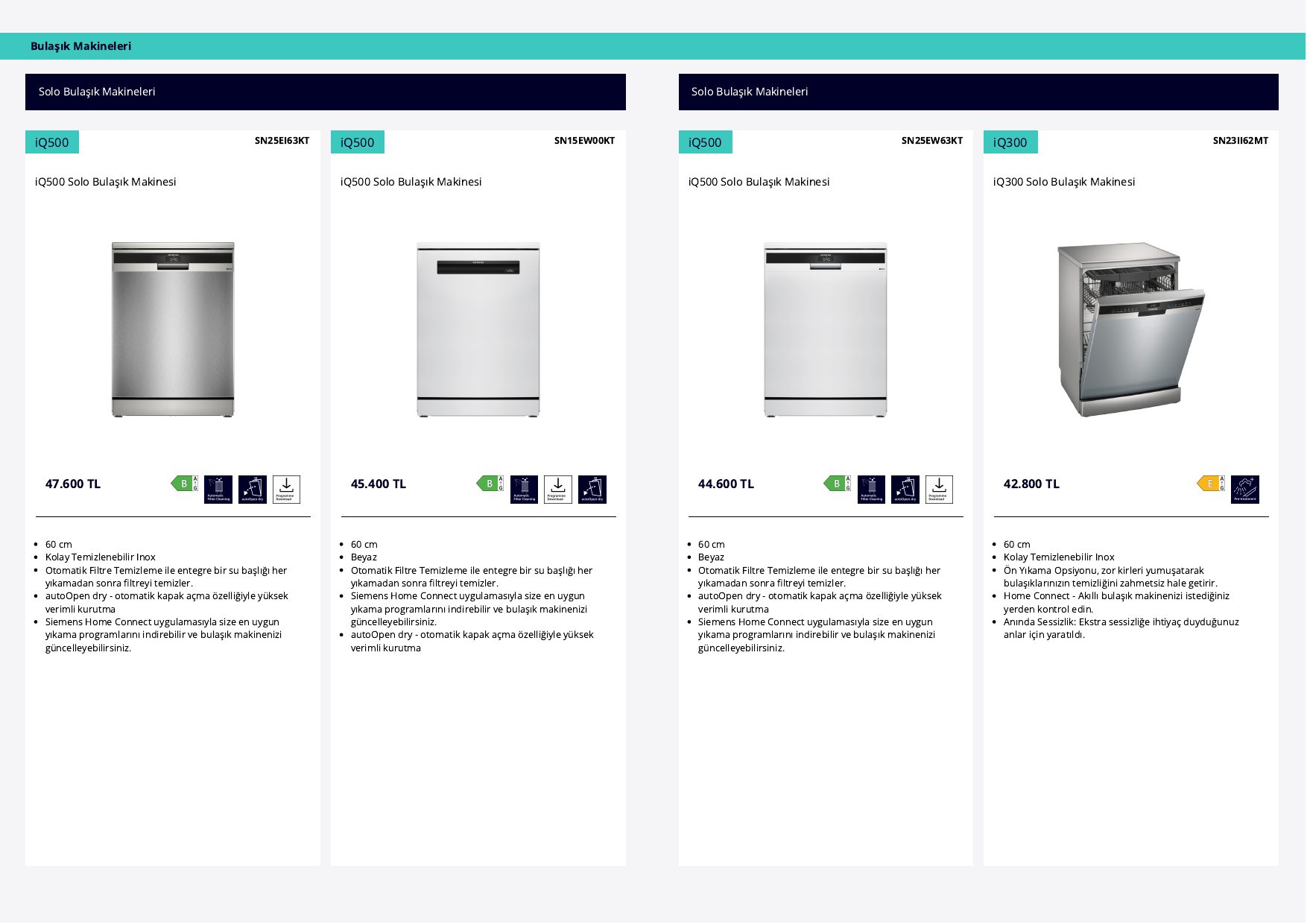Click 'Siemens Home Connect' bullet in SN25EI63KT card
The width and height of the screenshot is (1307, 924).
pos(164,635)
